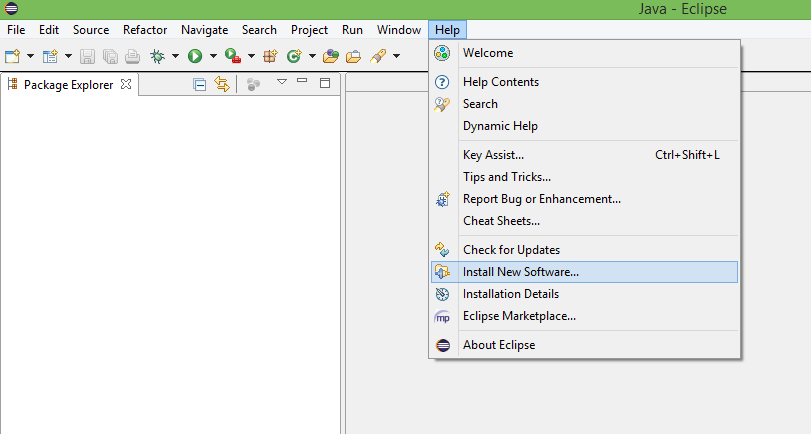Image resolution: width=811 pixels, height=434 pixels.
Task: Close the open Help menu
Action: tap(447, 30)
